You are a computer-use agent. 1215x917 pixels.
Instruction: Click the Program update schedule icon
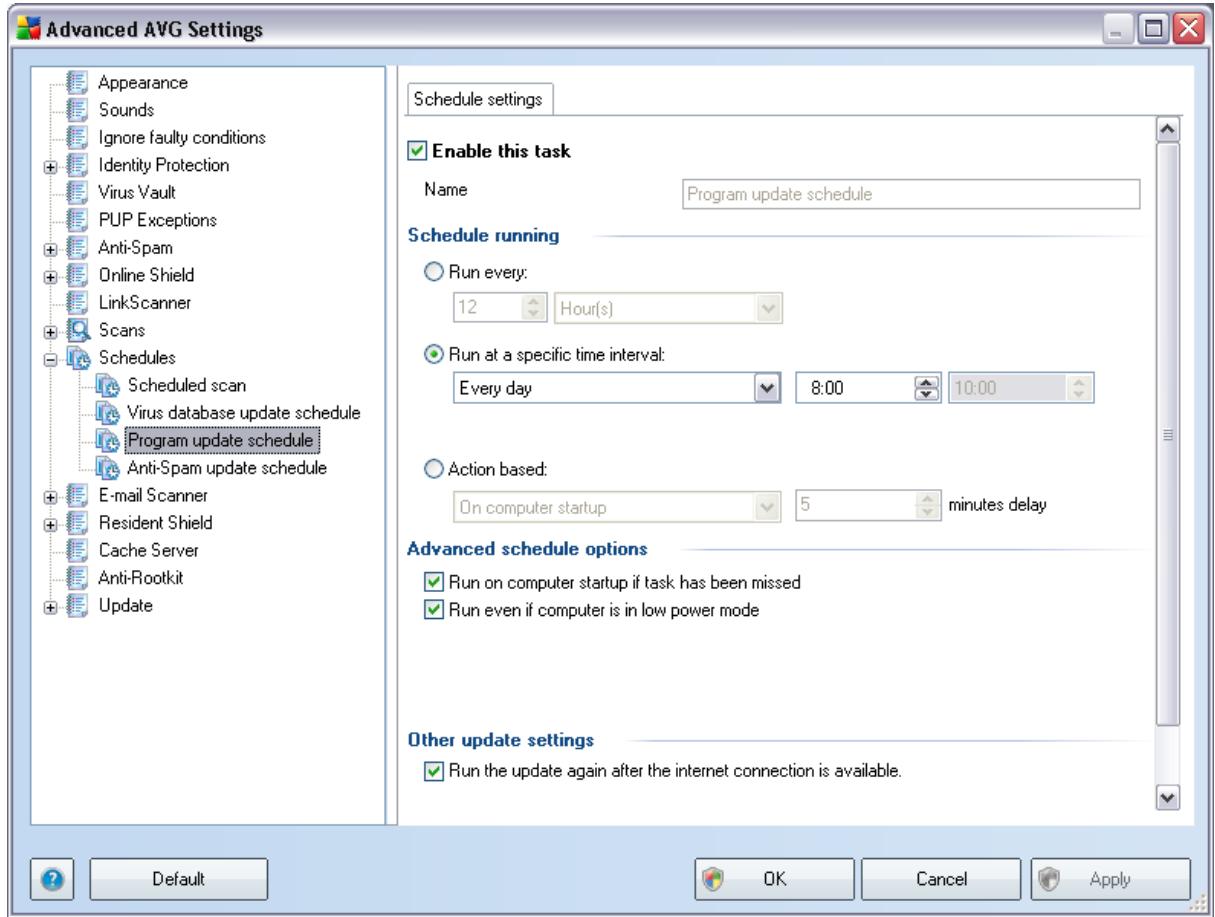tap(108, 439)
